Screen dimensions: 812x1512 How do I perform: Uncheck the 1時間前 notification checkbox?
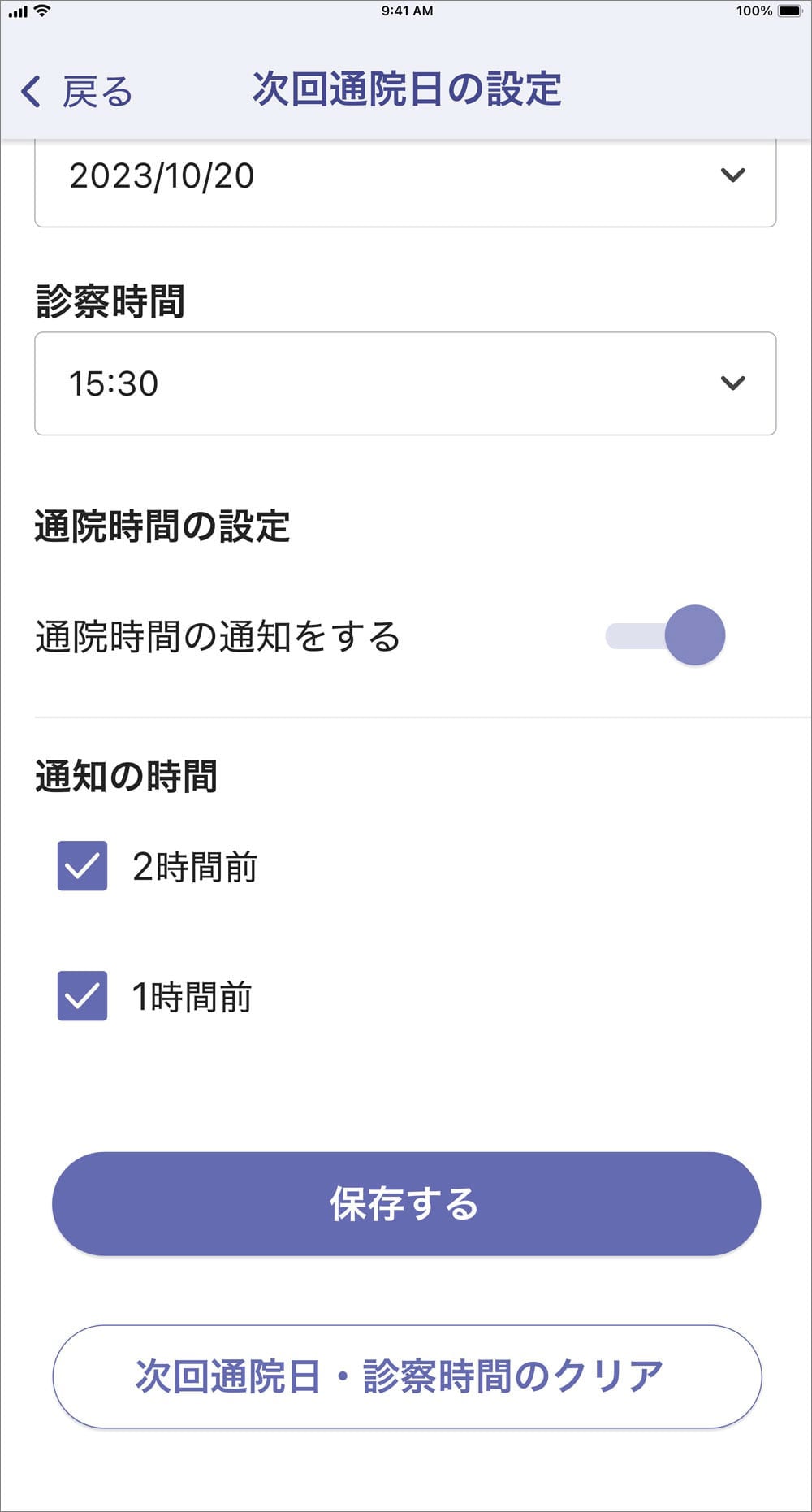pos(82,996)
